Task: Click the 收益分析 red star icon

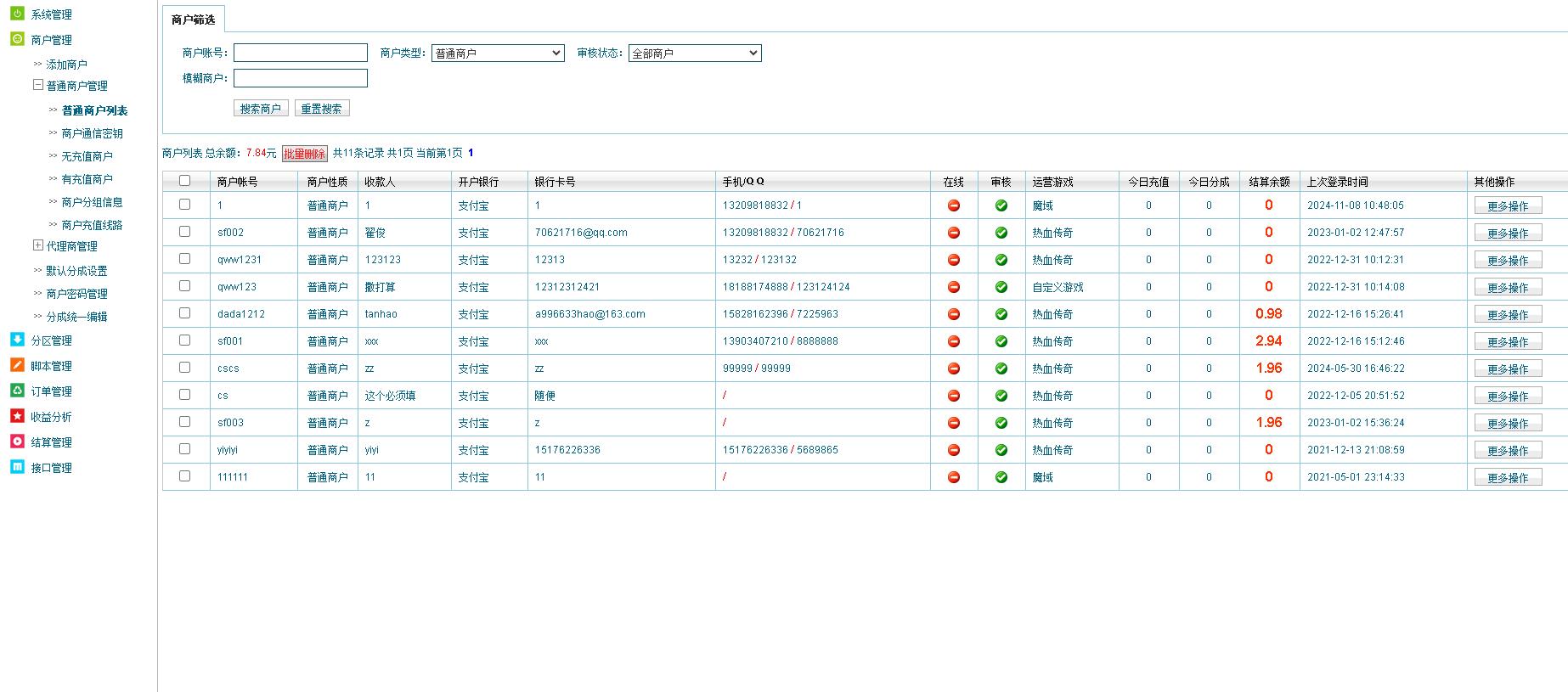Action: [x=17, y=416]
